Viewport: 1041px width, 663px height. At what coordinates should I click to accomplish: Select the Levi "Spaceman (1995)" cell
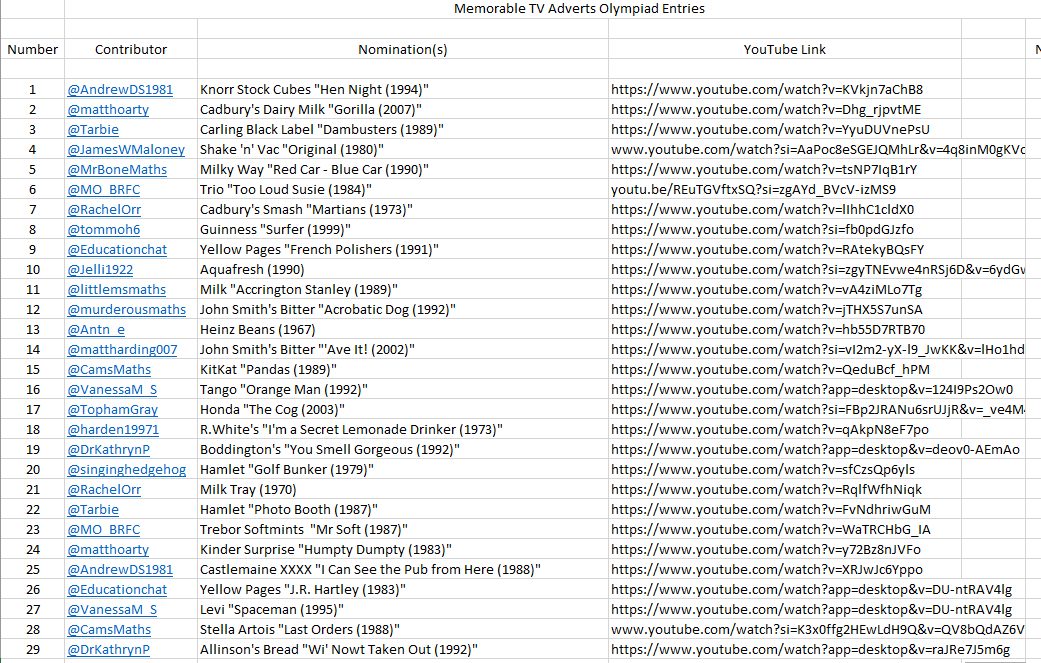403,609
